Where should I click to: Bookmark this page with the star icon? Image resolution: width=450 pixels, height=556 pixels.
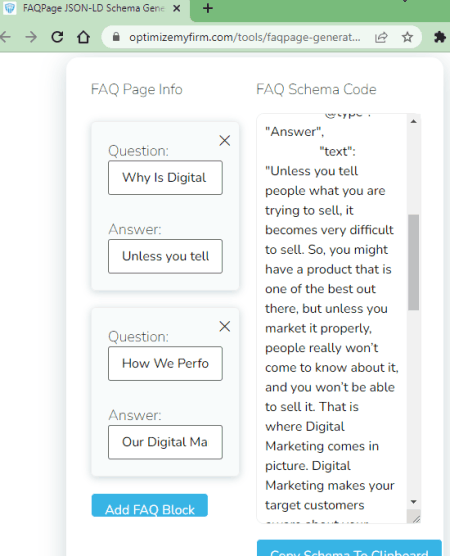pyautogui.click(x=407, y=37)
